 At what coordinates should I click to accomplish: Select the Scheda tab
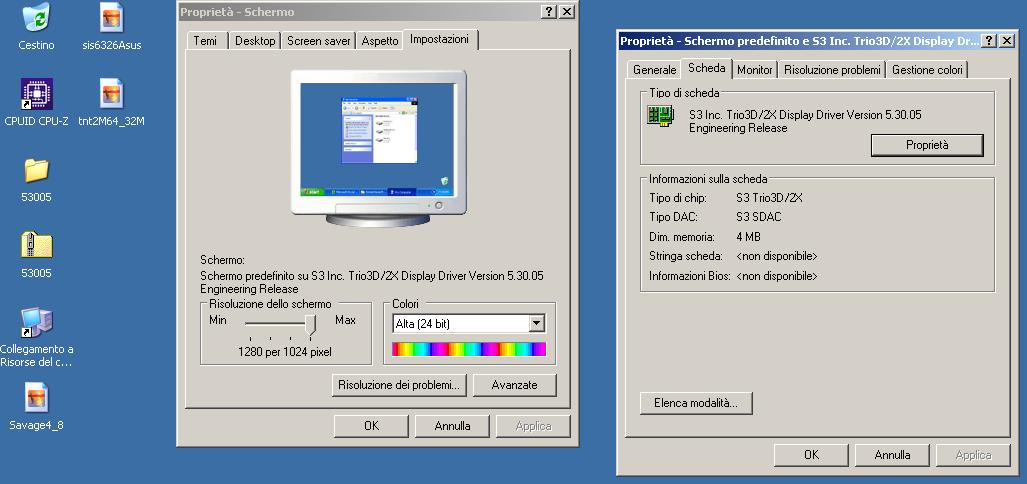(707, 68)
